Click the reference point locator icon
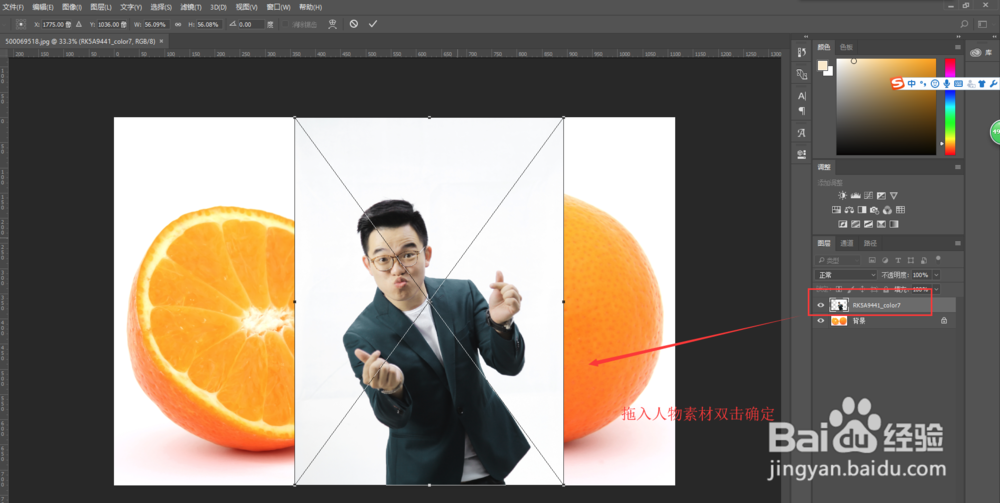The width and height of the screenshot is (1000, 503). [x=21, y=24]
